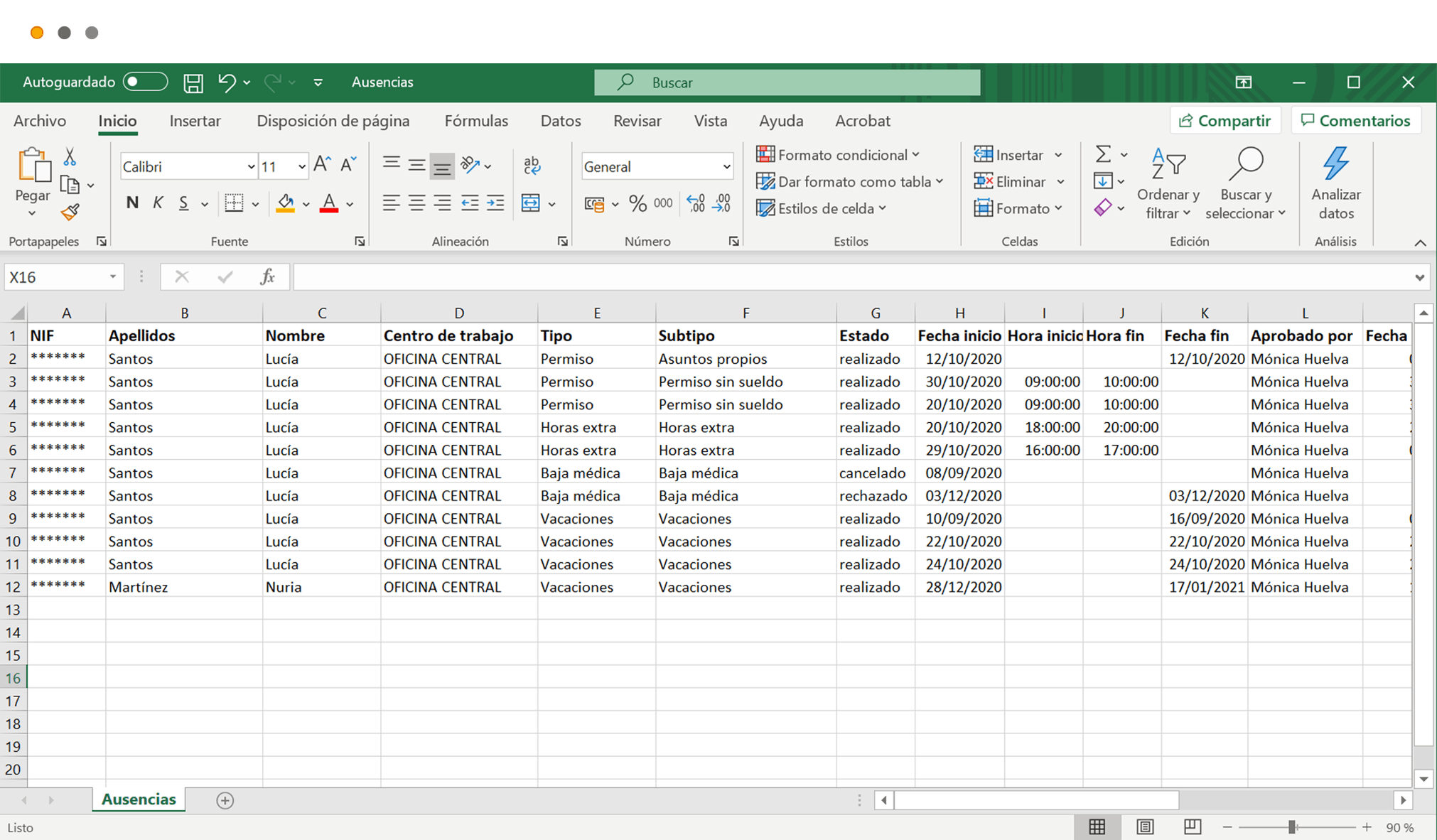Screen dimensions: 1437x840
Task: Switch to the Insertar tab
Action: (195, 121)
